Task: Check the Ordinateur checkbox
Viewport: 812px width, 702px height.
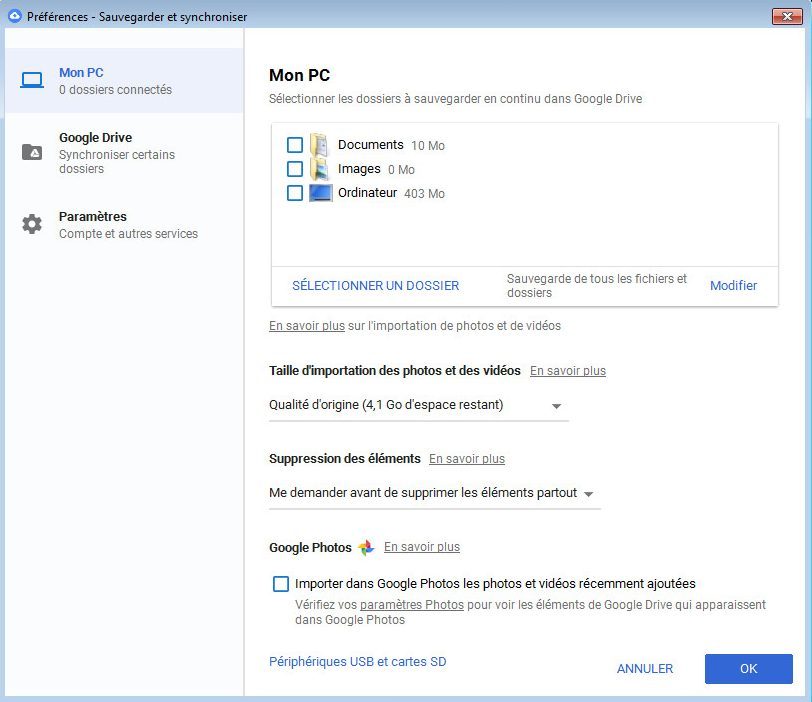Action: pos(295,193)
